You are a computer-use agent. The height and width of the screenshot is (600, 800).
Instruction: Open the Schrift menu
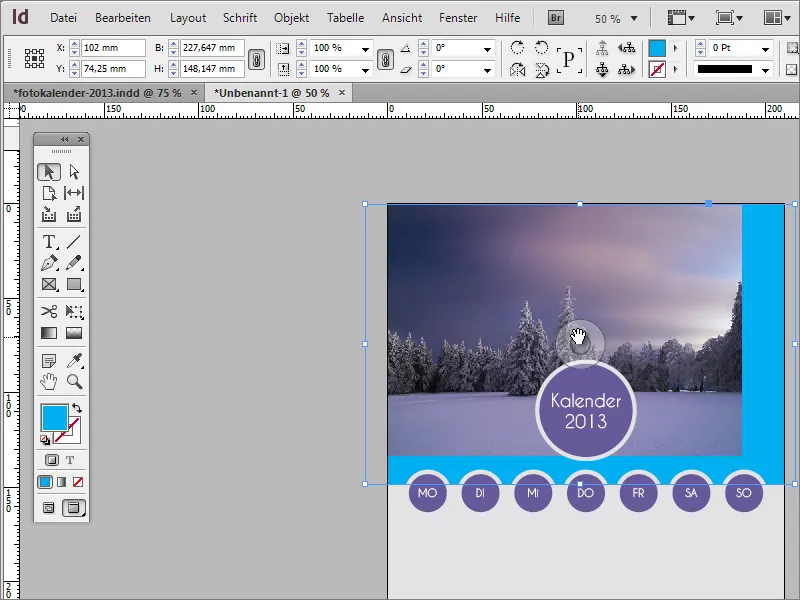click(x=240, y=18)
